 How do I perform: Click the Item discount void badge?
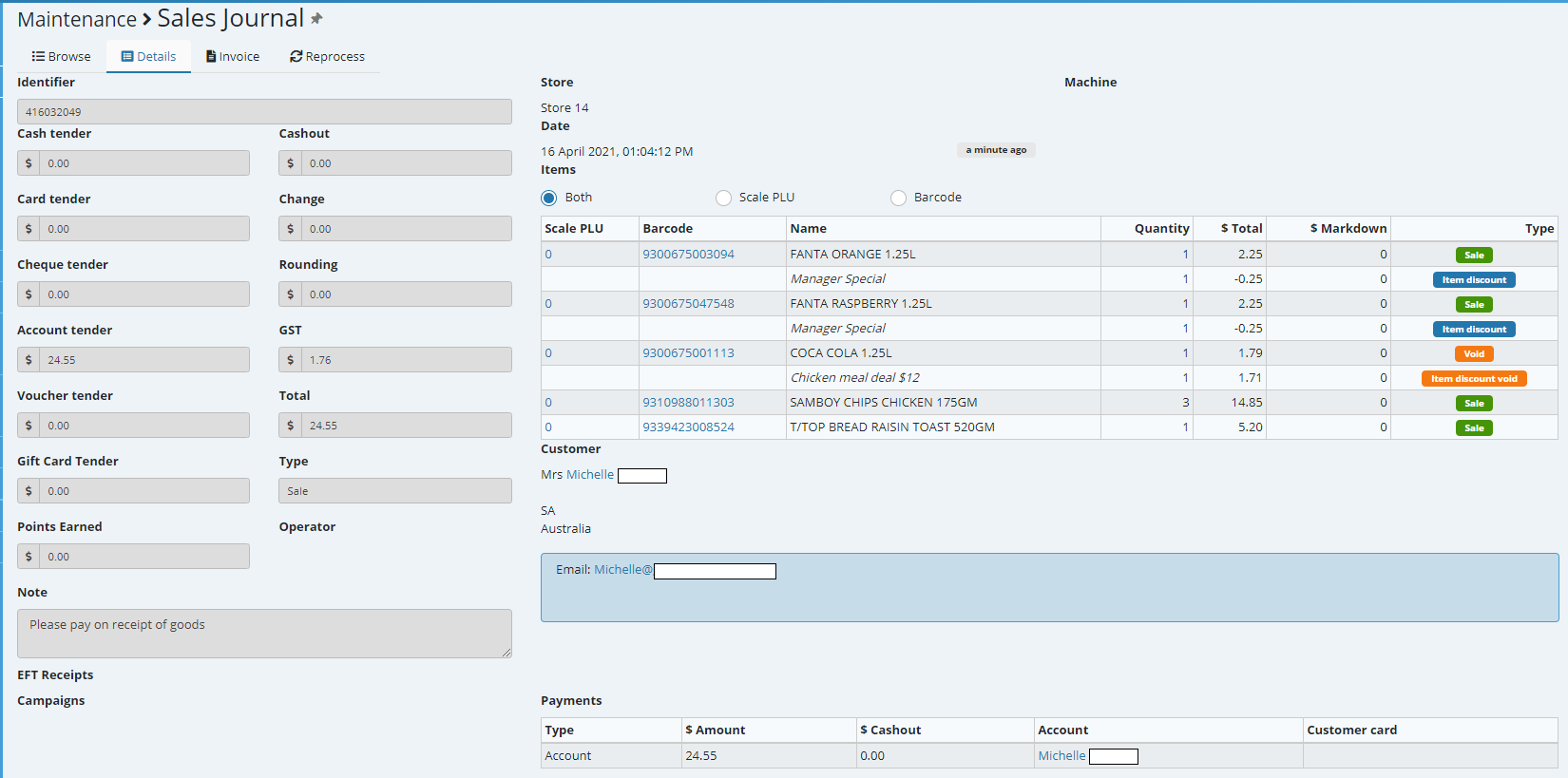[x=1474, y=379]
